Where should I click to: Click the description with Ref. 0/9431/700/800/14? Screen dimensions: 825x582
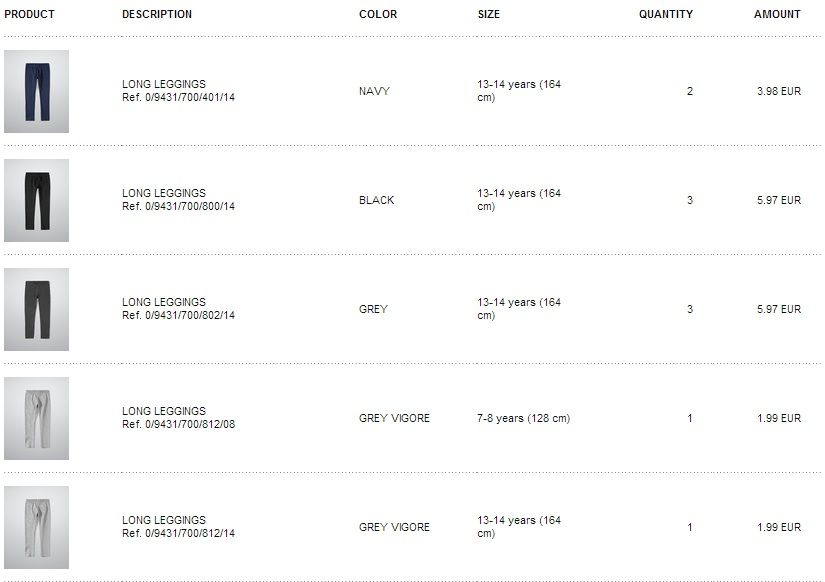(x=178, y=200)
